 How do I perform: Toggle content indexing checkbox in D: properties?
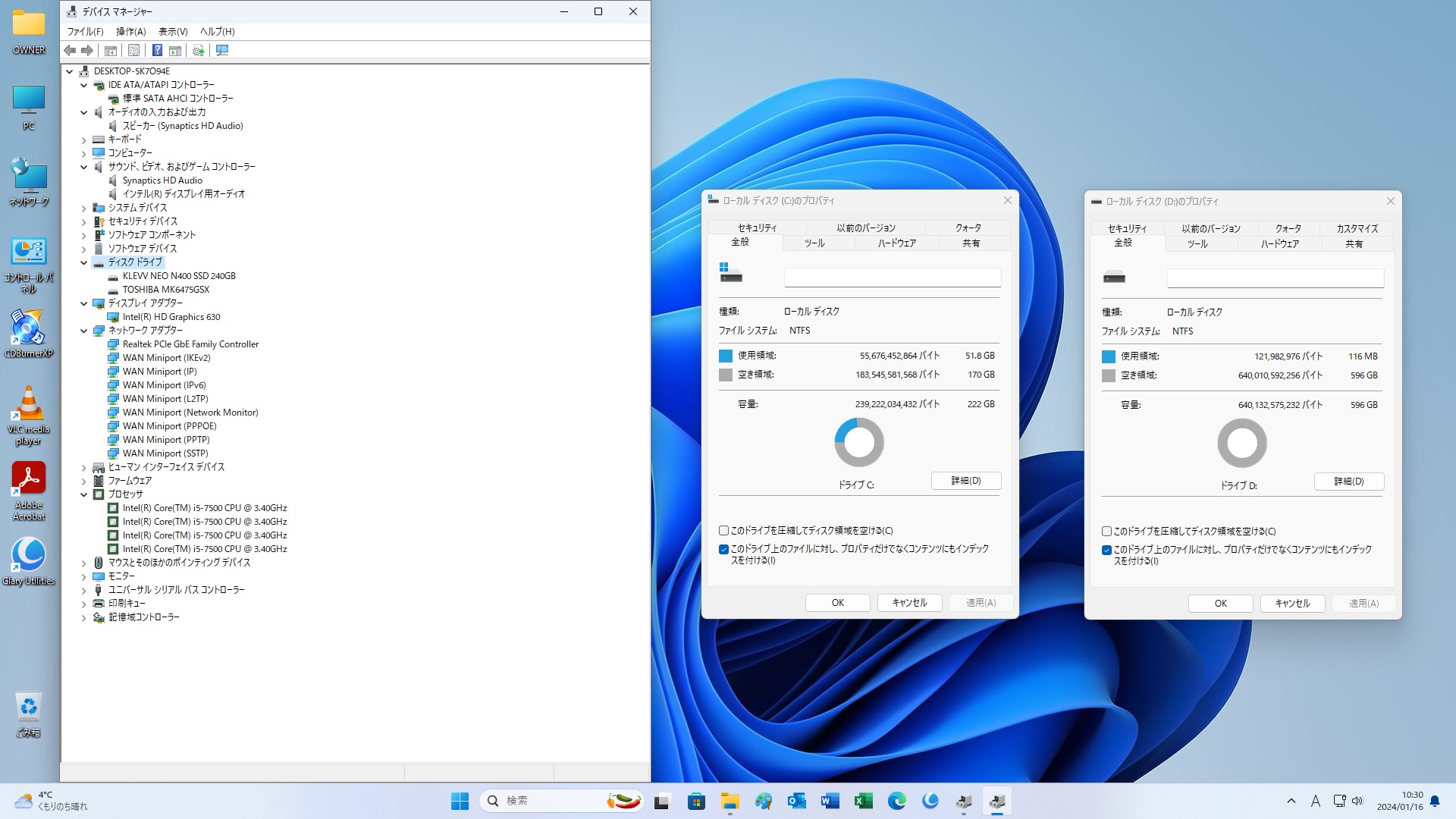pos(1106,550)
